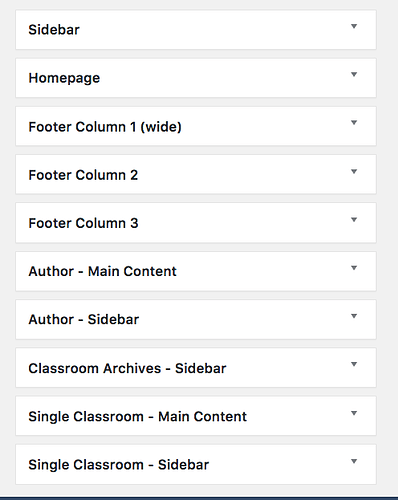
Task: Expand the Homepage widget area arrow
Action: click(x=354, y=75)
